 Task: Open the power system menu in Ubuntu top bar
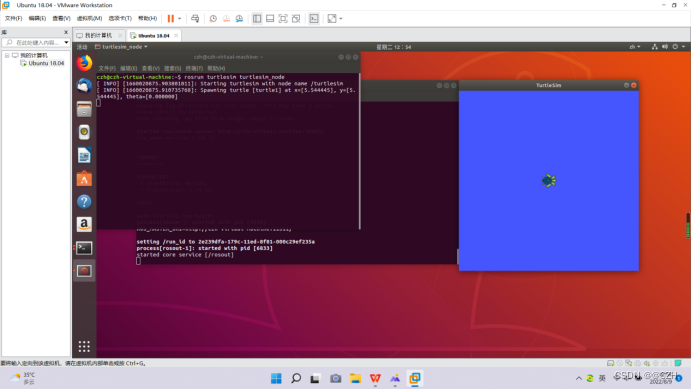pyautogui.click(x=678, y=47)
